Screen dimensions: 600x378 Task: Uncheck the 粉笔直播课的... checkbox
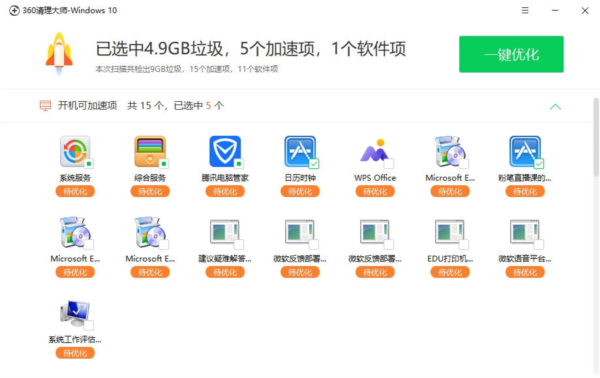click(x=539, y=164)
